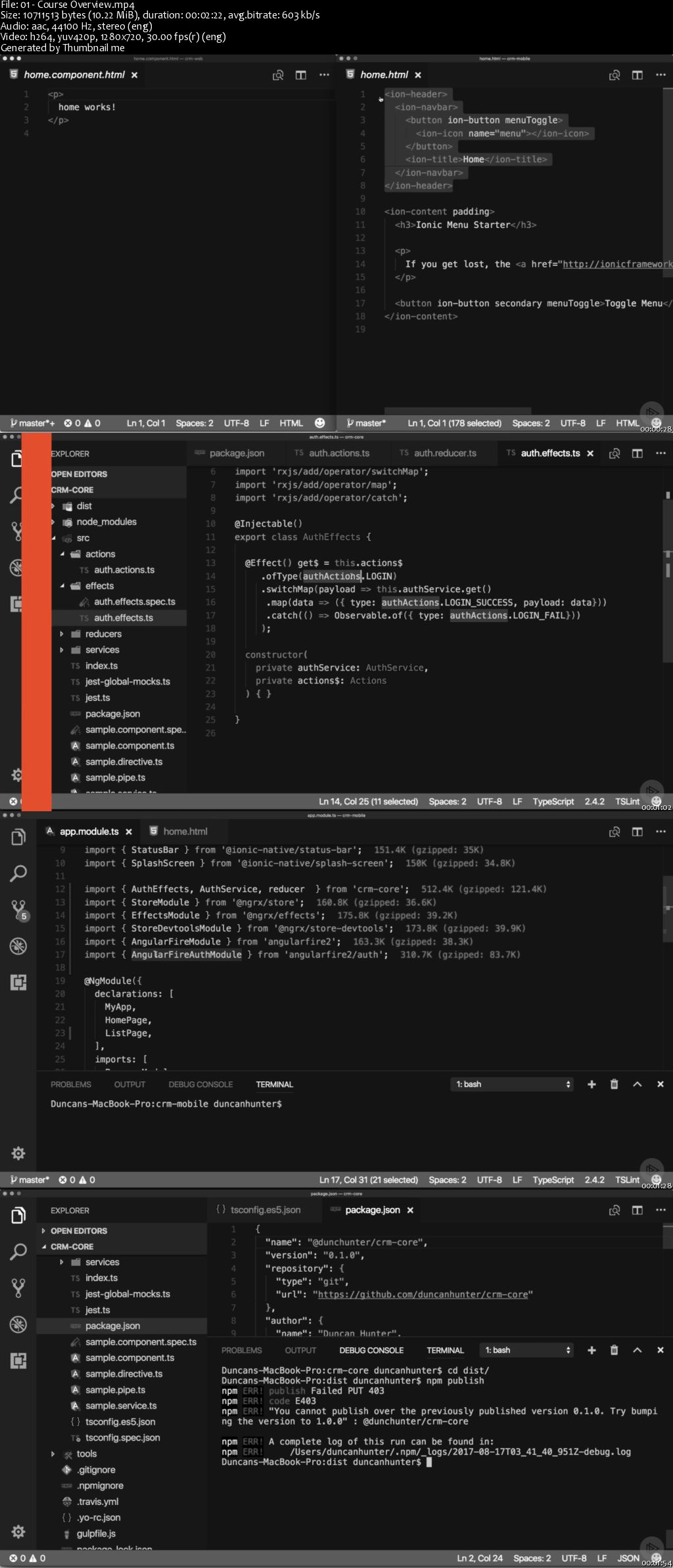Select gulpfile.js in bottom explorer

pyautogui.click(x=96, y=1533)
